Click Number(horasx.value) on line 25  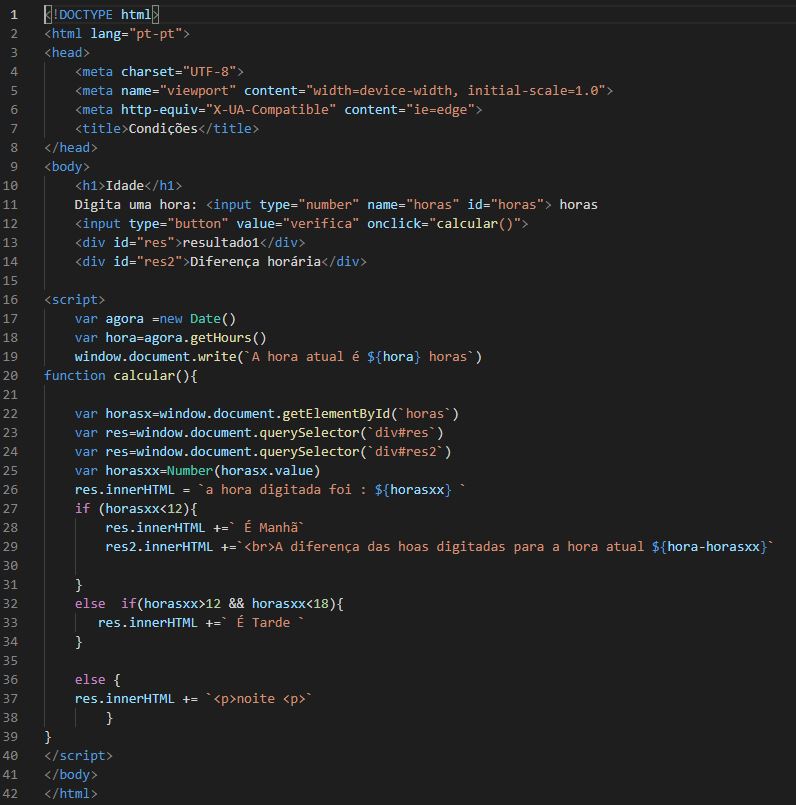click(x=244, y=471)
